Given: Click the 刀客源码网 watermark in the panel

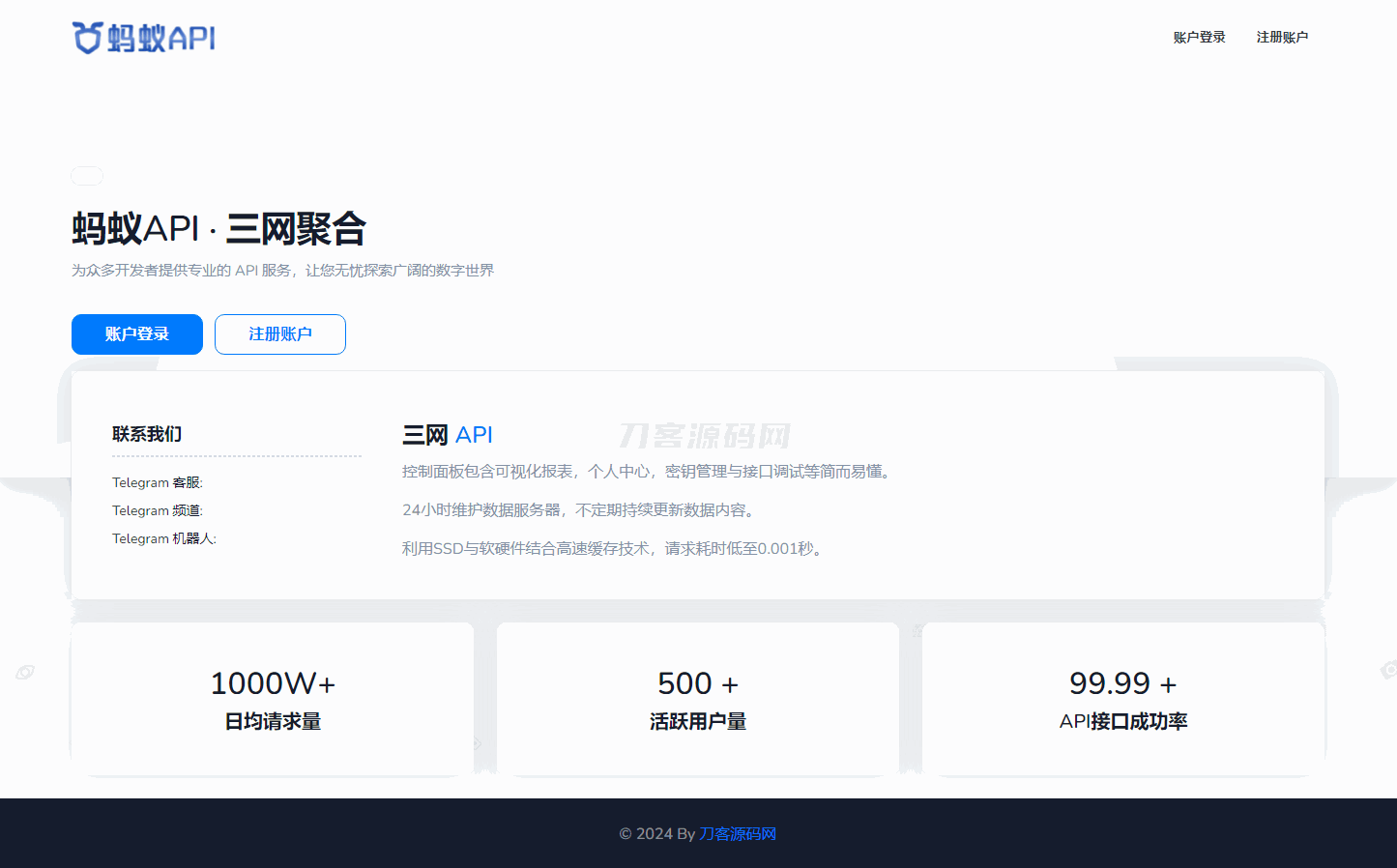Looking at the screenshot, I should (705, 436).
